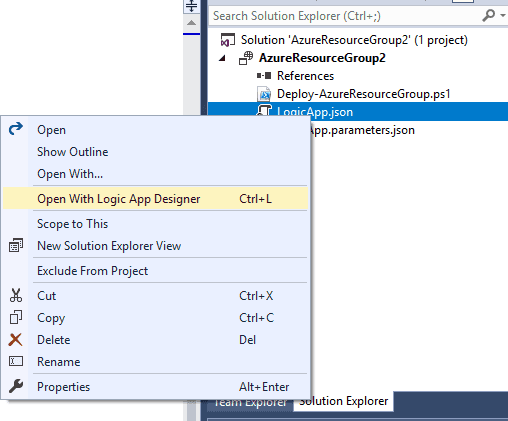The width and height of the screenshot is (508, 421).
Task: Click the LogicApp.json file icon
Action: (x=264, y=111)
